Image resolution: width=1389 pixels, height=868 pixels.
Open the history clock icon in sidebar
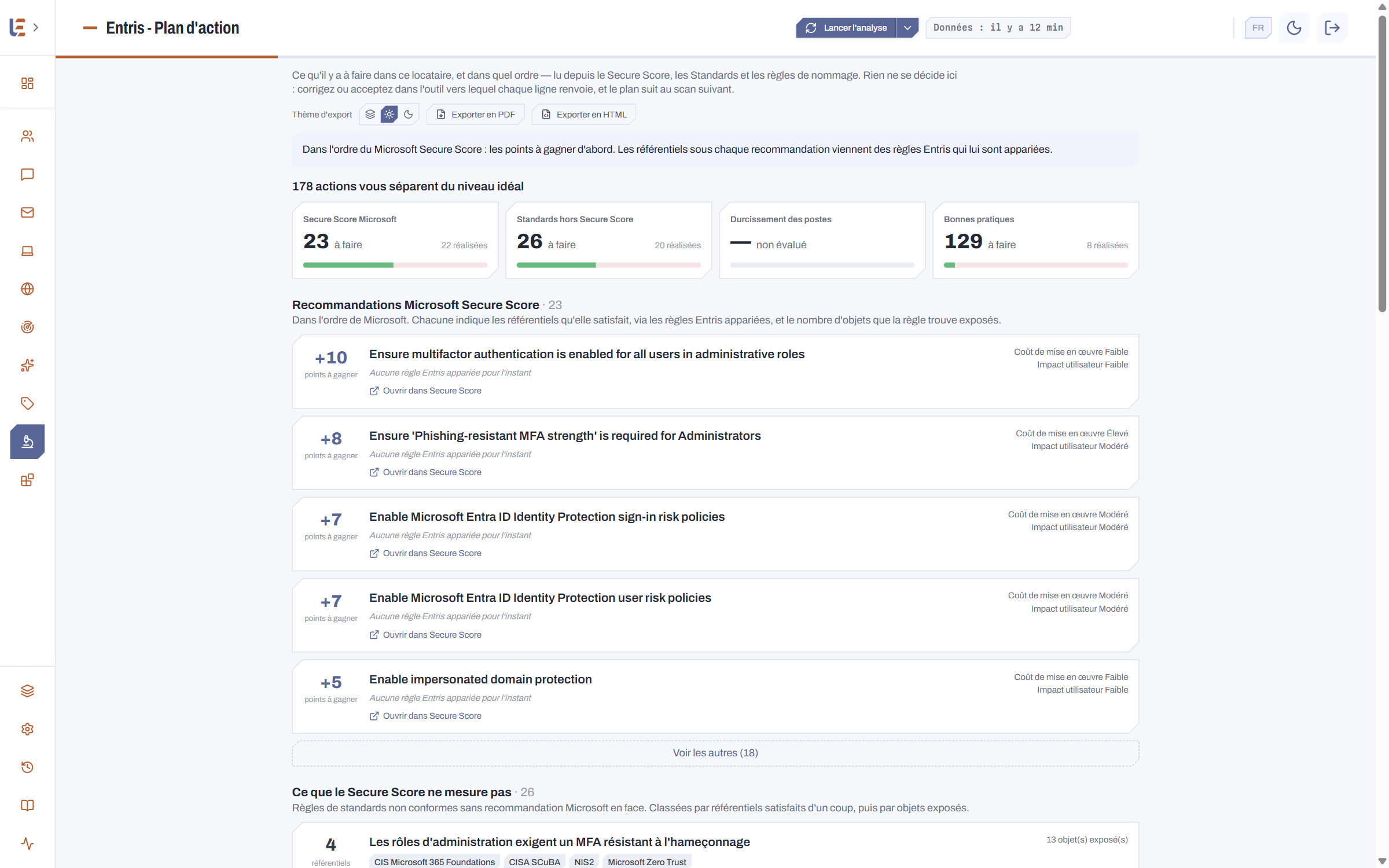pyautogui.click(x=27, y=767)
